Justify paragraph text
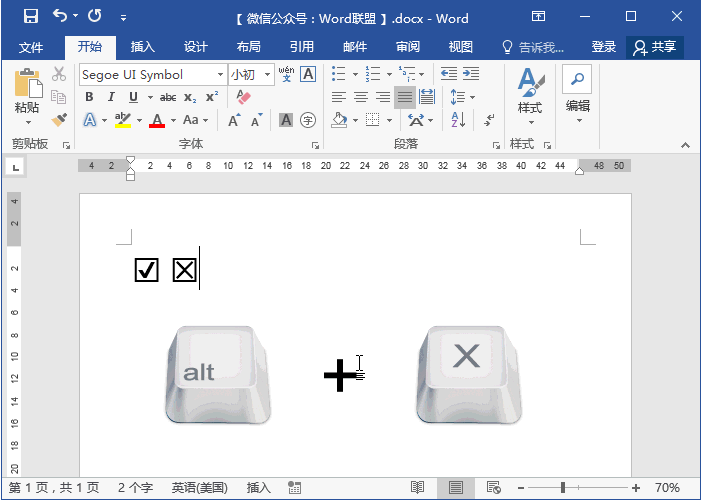Screen dimensions: 702x501 405,97
